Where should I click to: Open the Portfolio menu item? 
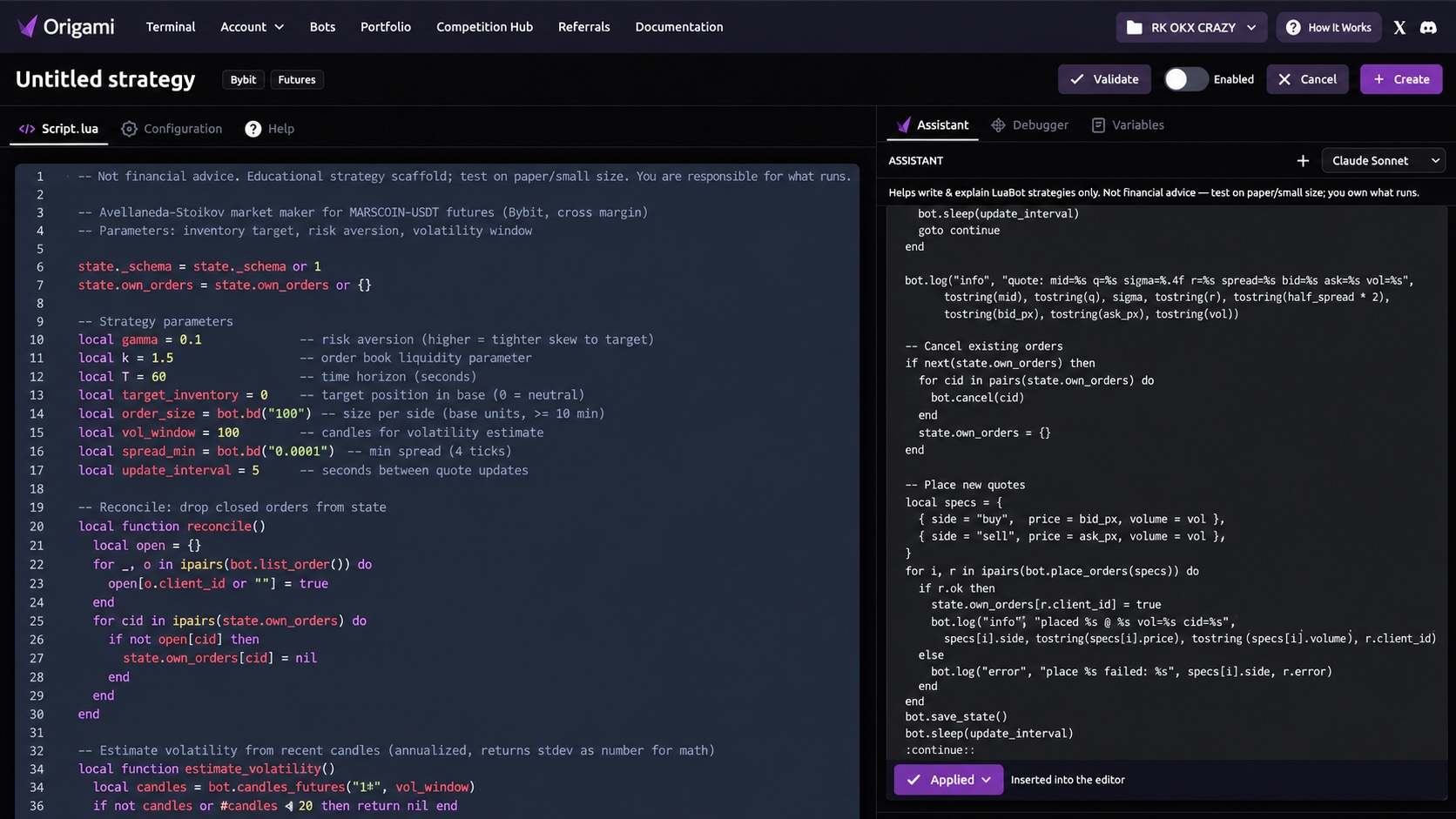386,27
